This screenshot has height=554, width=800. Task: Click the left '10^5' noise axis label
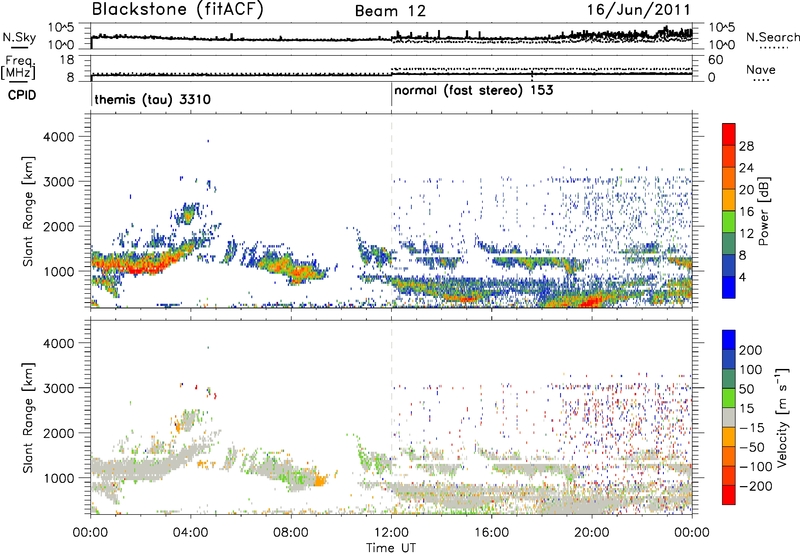coord(61,27)
